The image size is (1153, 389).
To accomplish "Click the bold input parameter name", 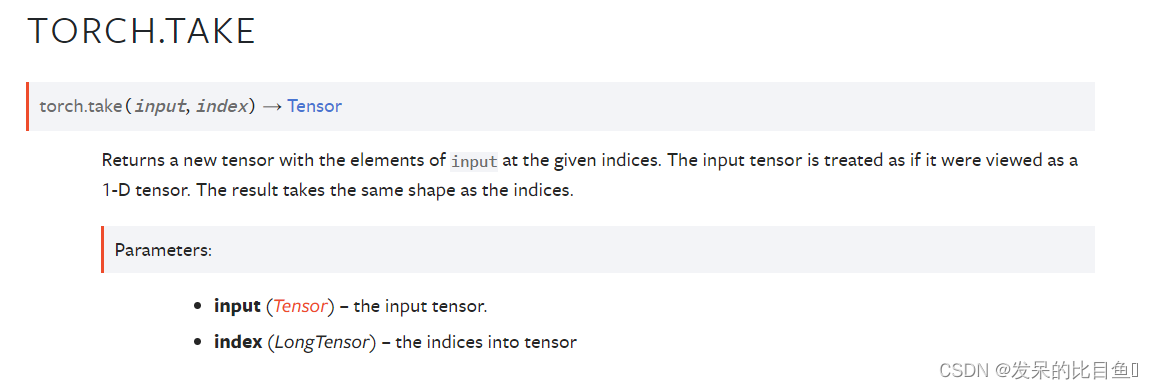I will click(237, 306).
